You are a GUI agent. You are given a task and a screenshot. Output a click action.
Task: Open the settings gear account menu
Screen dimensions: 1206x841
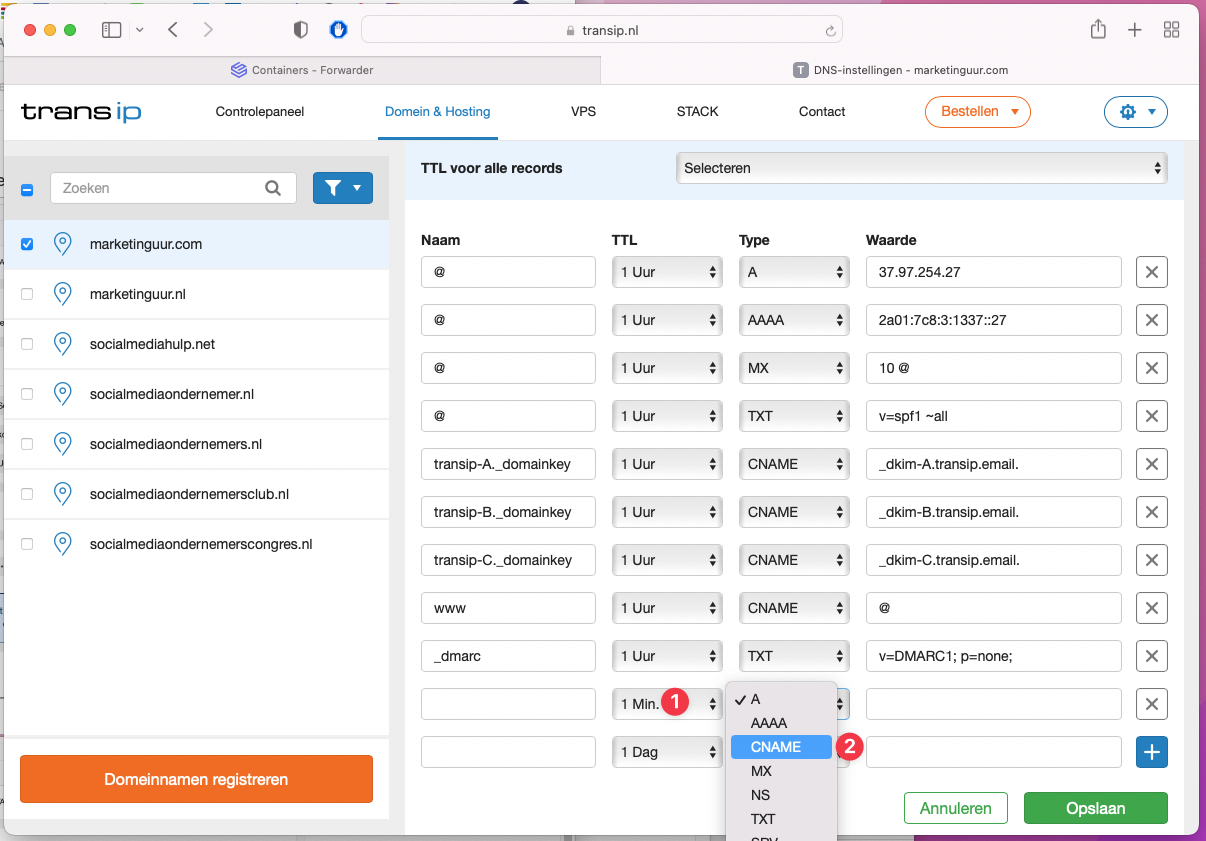(1135, 112)
